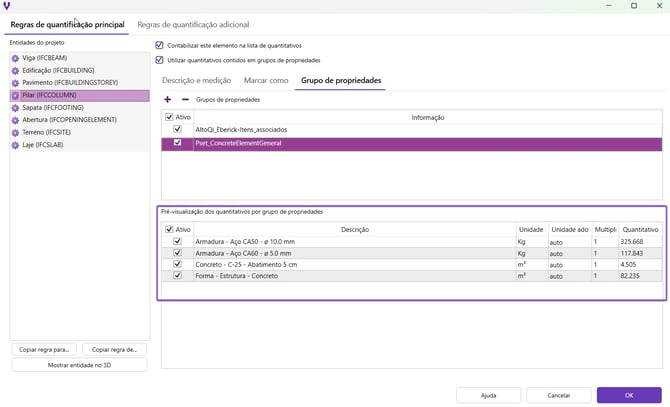Screen dimensions: 670x407
Task: Uncheck Concreto C-25 Abatimento row checkbox
Action: [177, 264]
